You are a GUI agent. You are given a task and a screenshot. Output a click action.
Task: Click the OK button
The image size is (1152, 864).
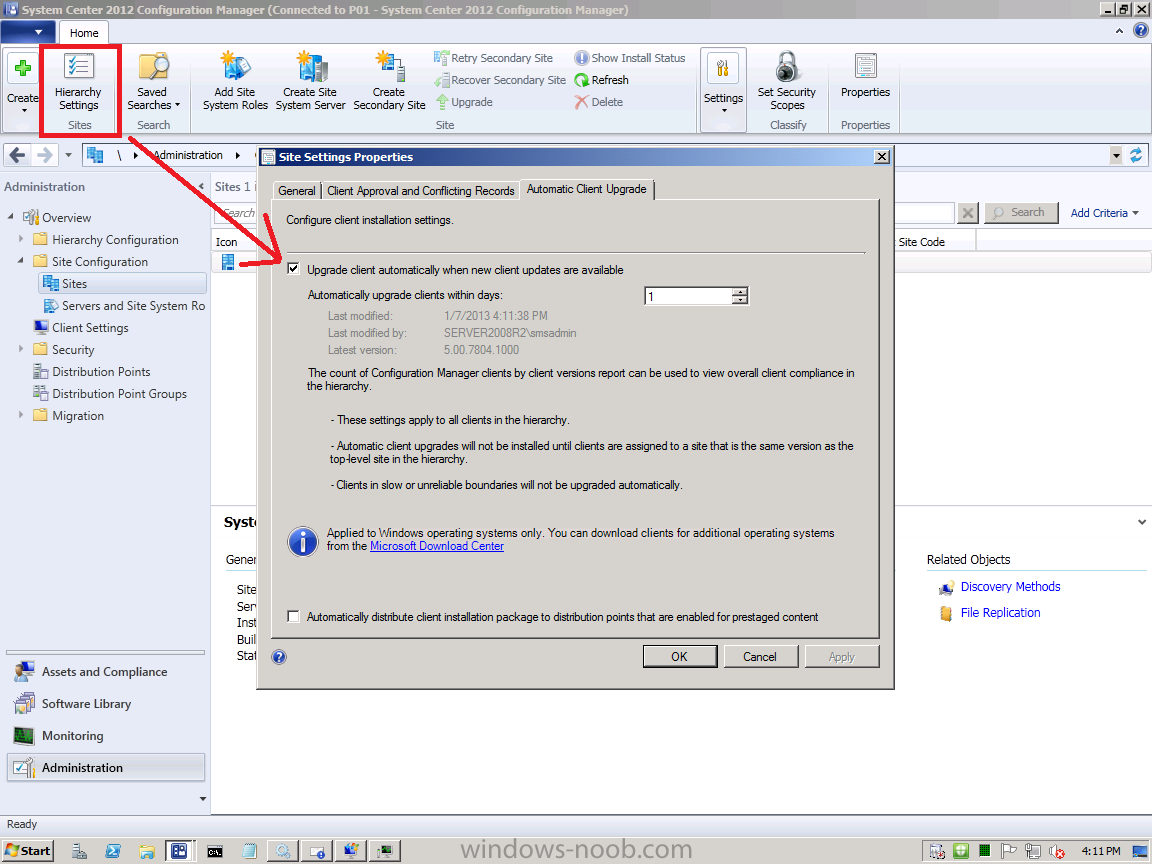click(680, 657)
